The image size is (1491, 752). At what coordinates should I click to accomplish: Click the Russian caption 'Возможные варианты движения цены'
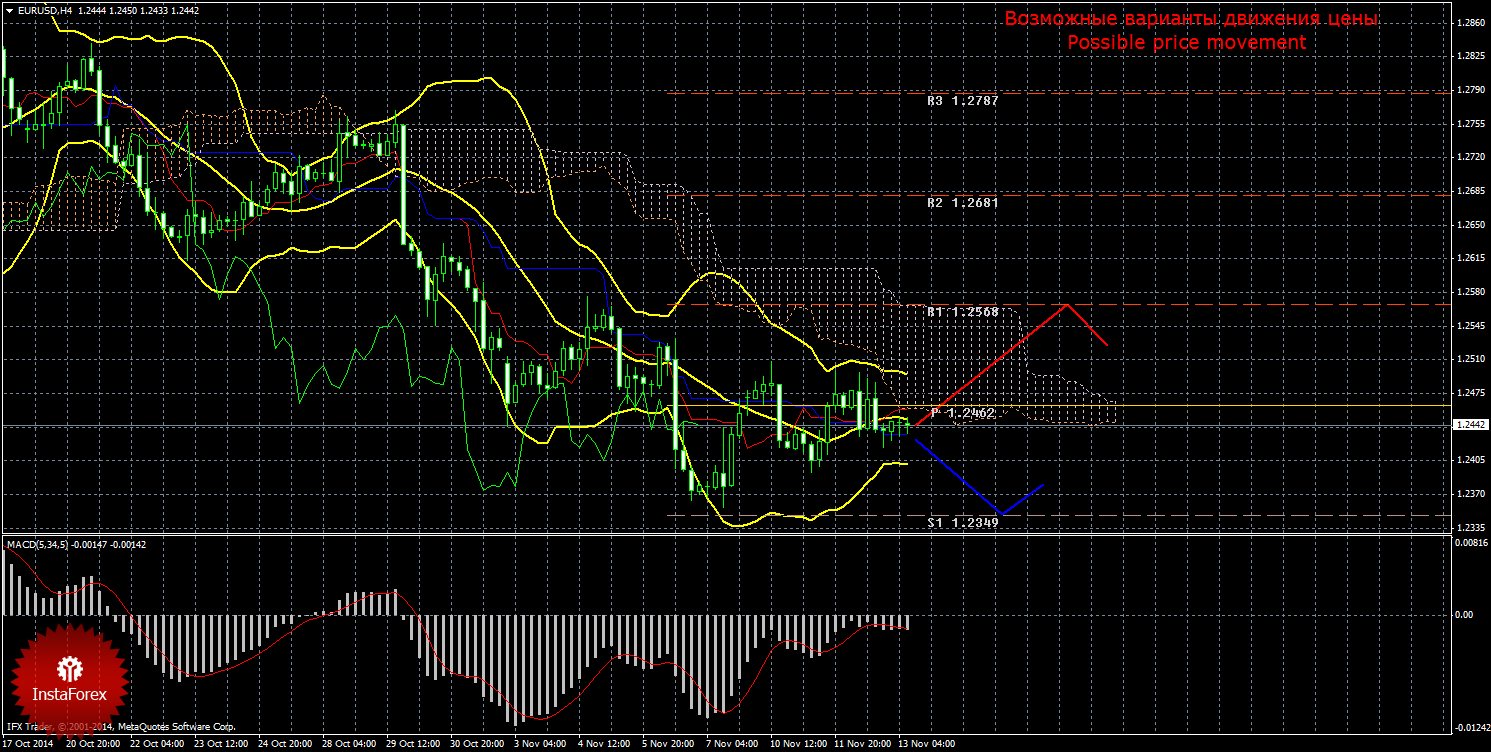coord(1190,19)
